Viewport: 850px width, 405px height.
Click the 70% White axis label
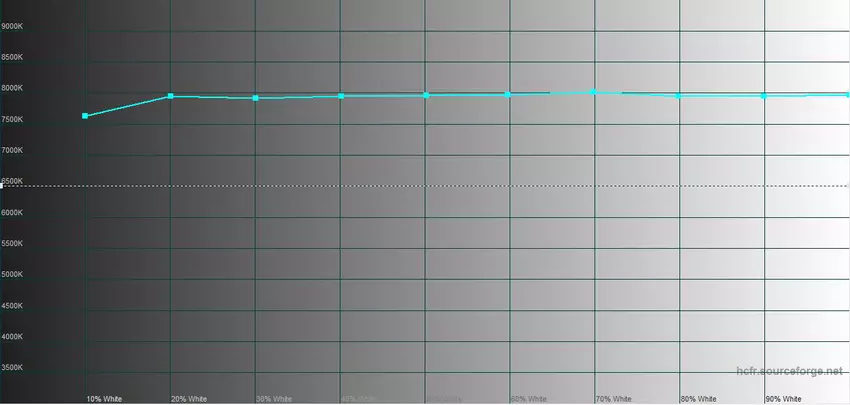(x=614, y=399)
